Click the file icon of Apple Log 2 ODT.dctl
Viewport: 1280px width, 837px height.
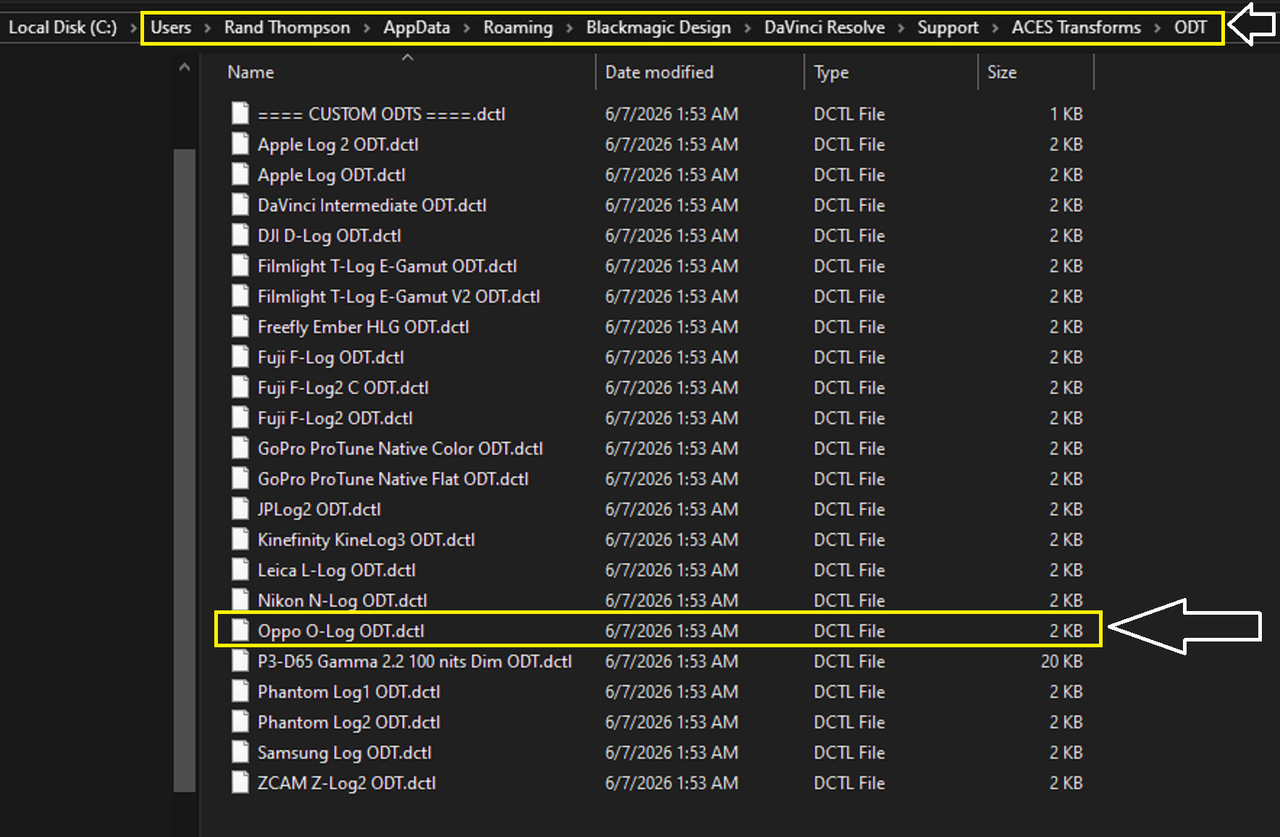point(239,144)
